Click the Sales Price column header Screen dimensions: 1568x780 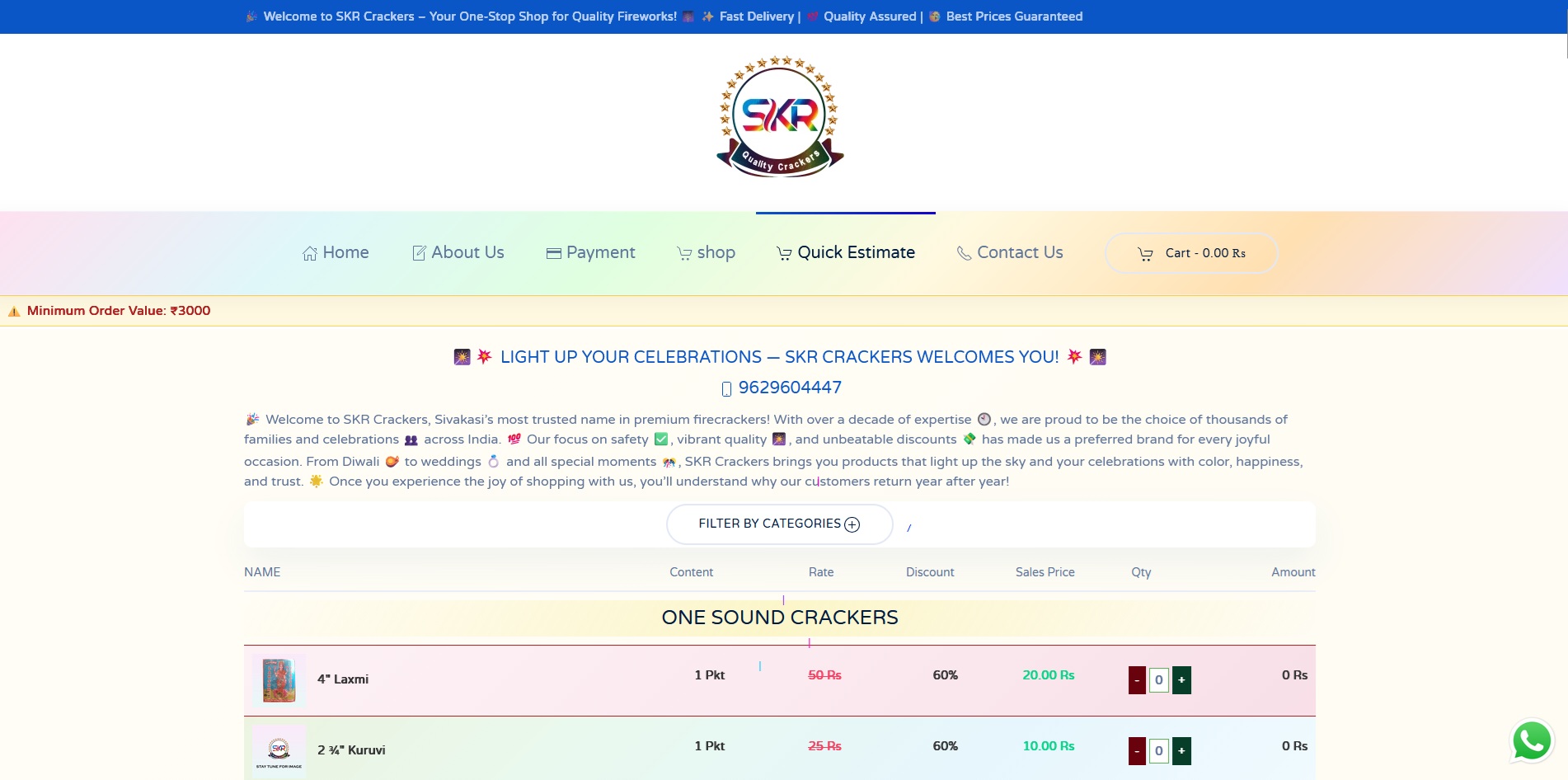(x=1045, y=572)
